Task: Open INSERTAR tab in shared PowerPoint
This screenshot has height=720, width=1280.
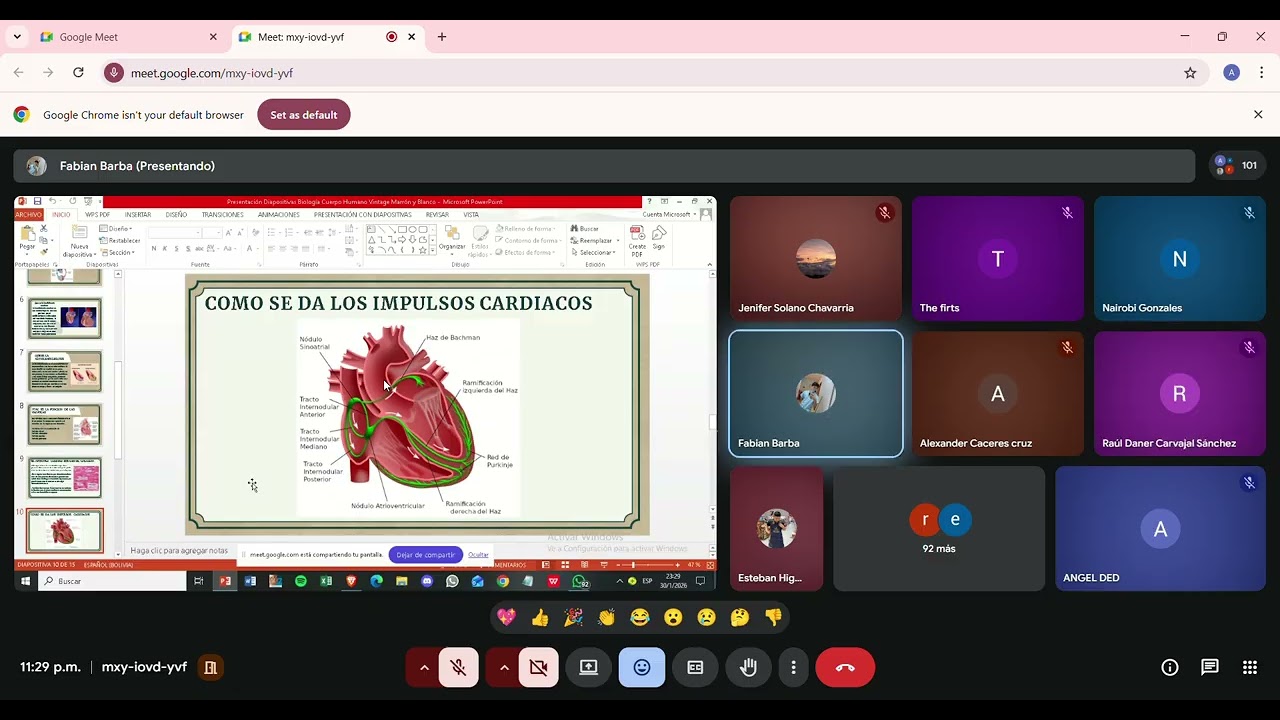Action: (x=138, y=214)
